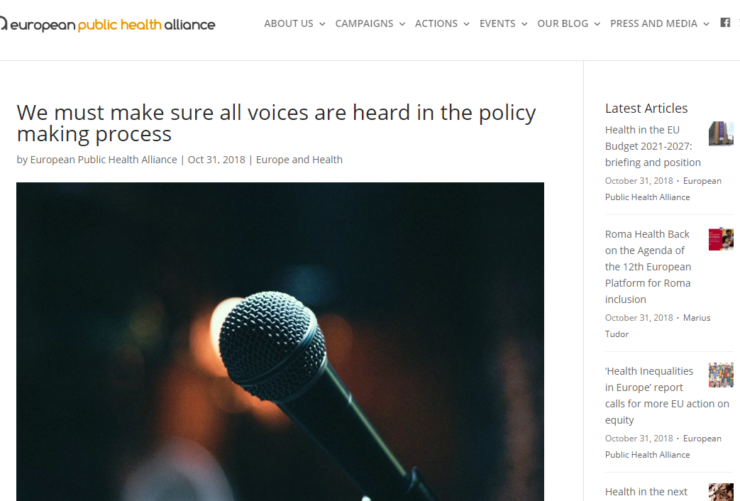Click the 'Oct 31, 2018' post date

click(216, 160)
